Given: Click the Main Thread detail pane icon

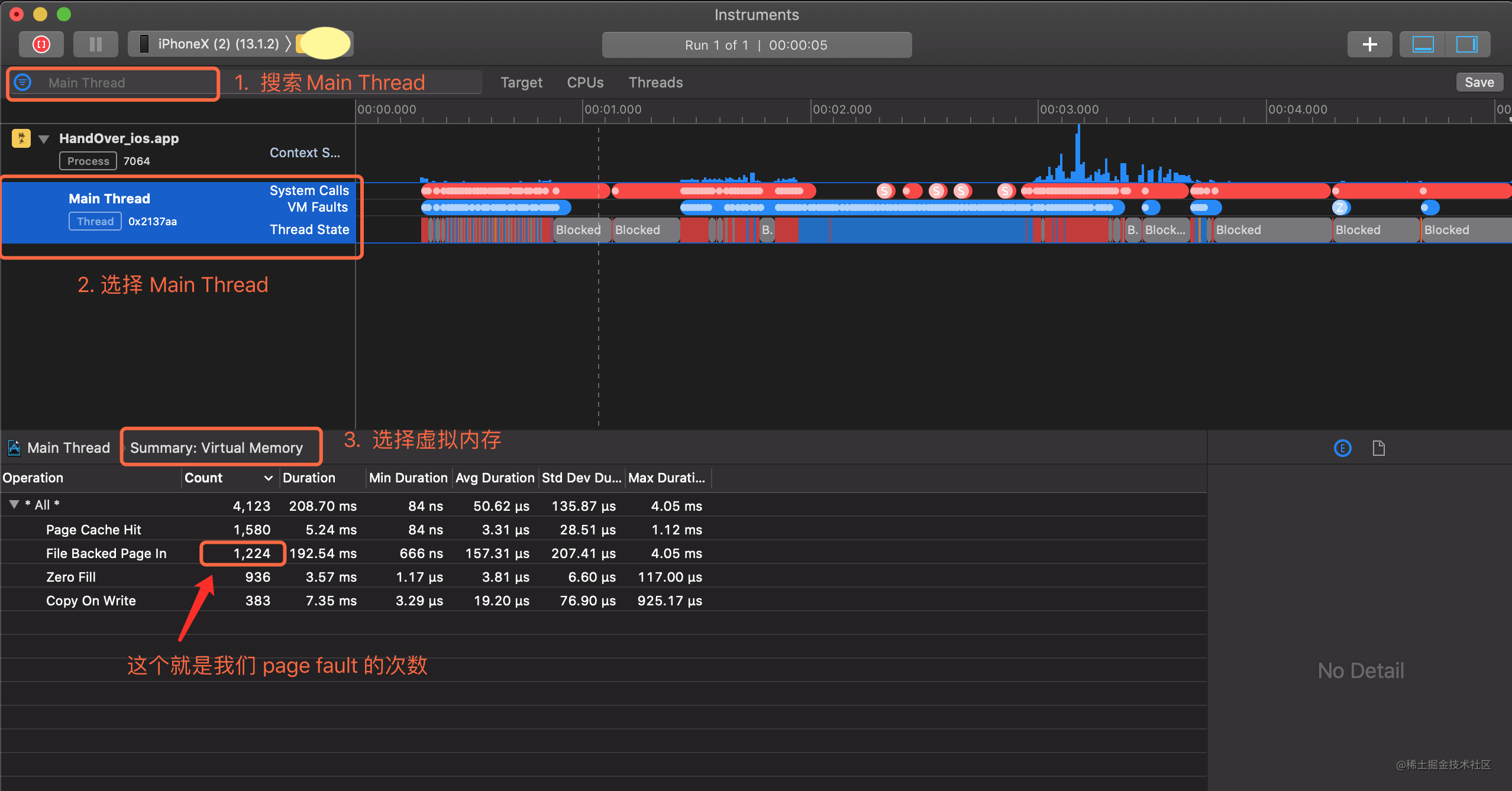Looking at the screenshot, I should tap(14, 448).
